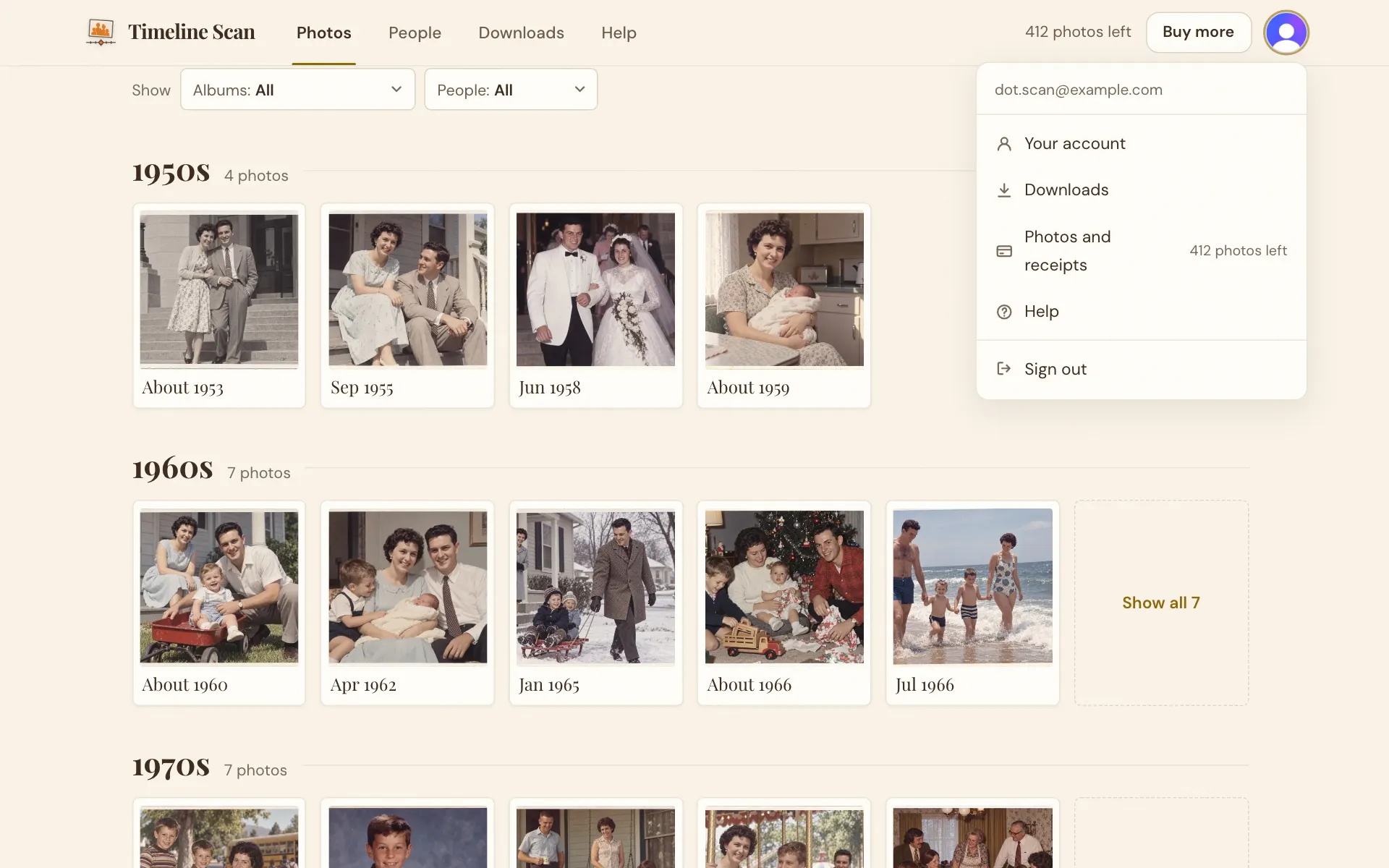
Task: Click the download arrow icon in the menu
Action: point(1004,190)
